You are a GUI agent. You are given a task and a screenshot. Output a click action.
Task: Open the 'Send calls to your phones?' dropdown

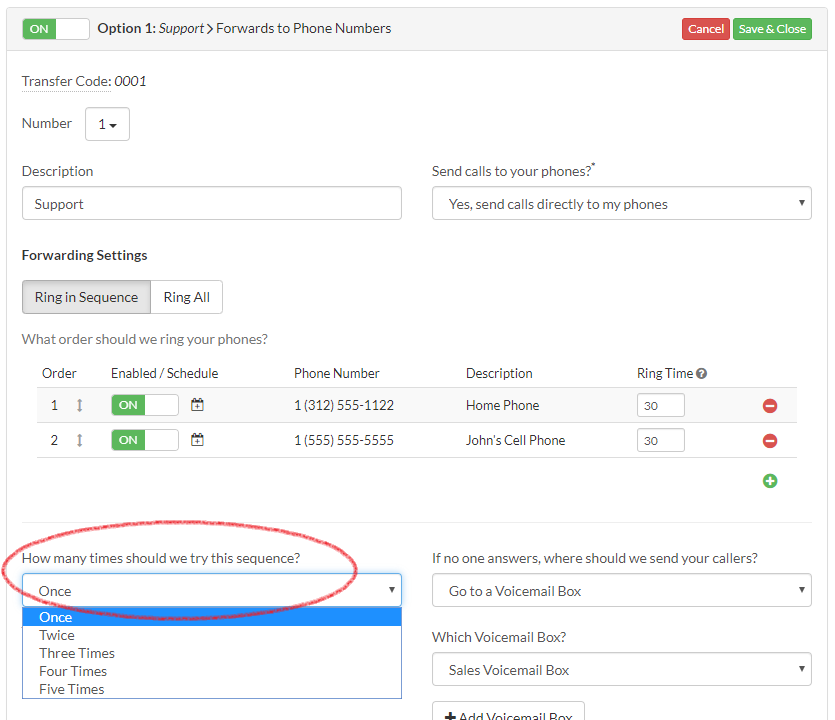[x=621, y=203]
